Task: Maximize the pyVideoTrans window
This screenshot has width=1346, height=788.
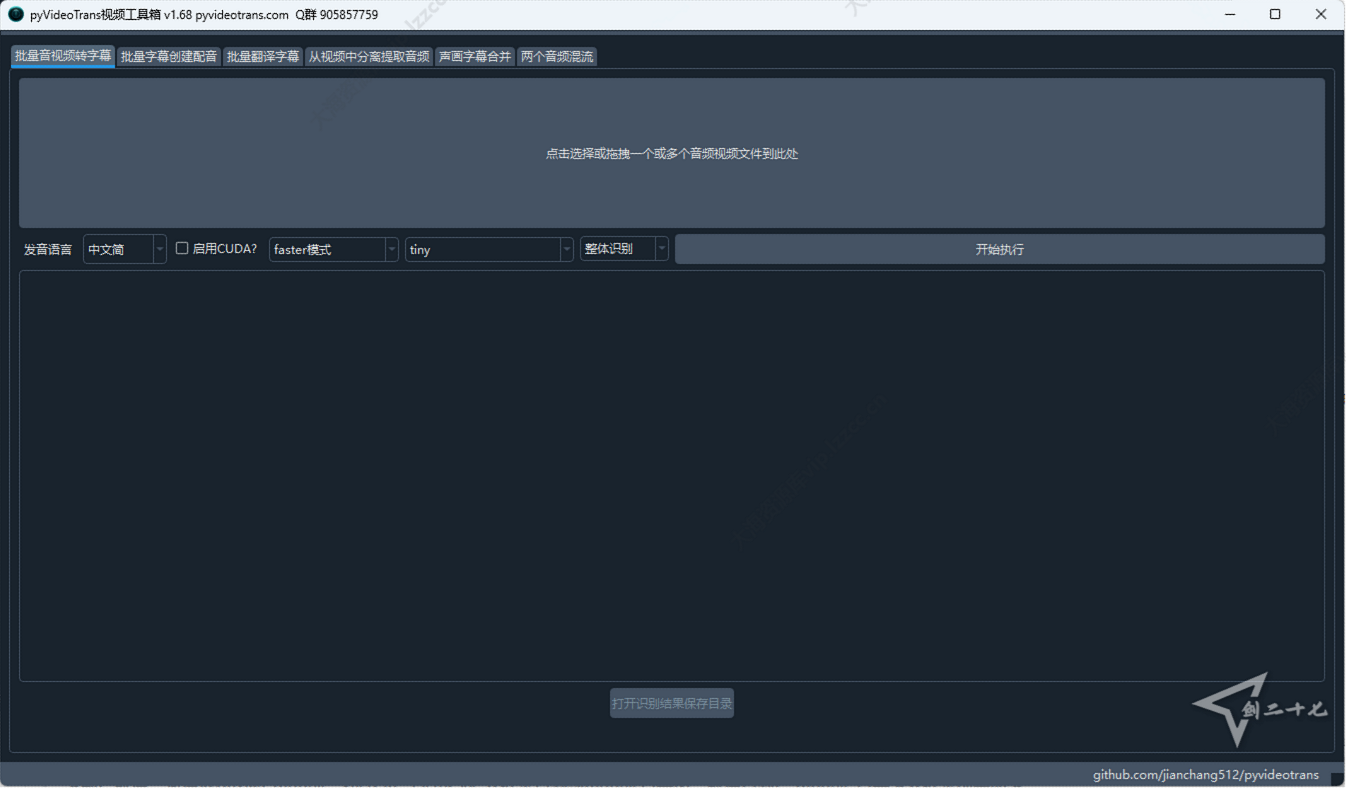Action: click(x=1275, y=14)
